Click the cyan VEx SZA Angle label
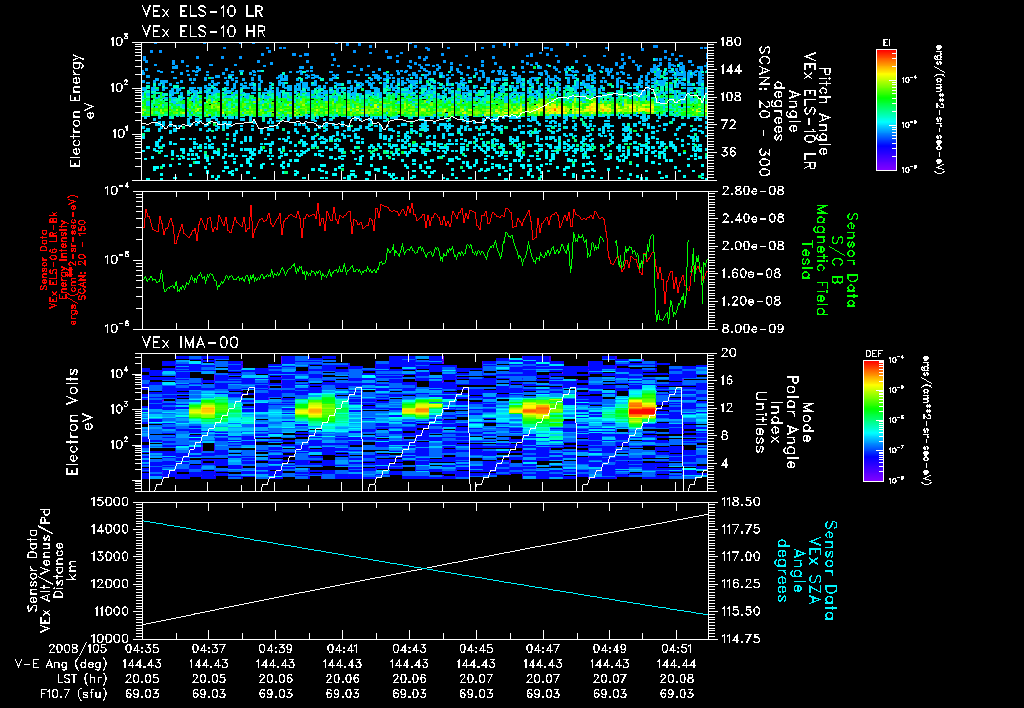 (x=805, y=570)
